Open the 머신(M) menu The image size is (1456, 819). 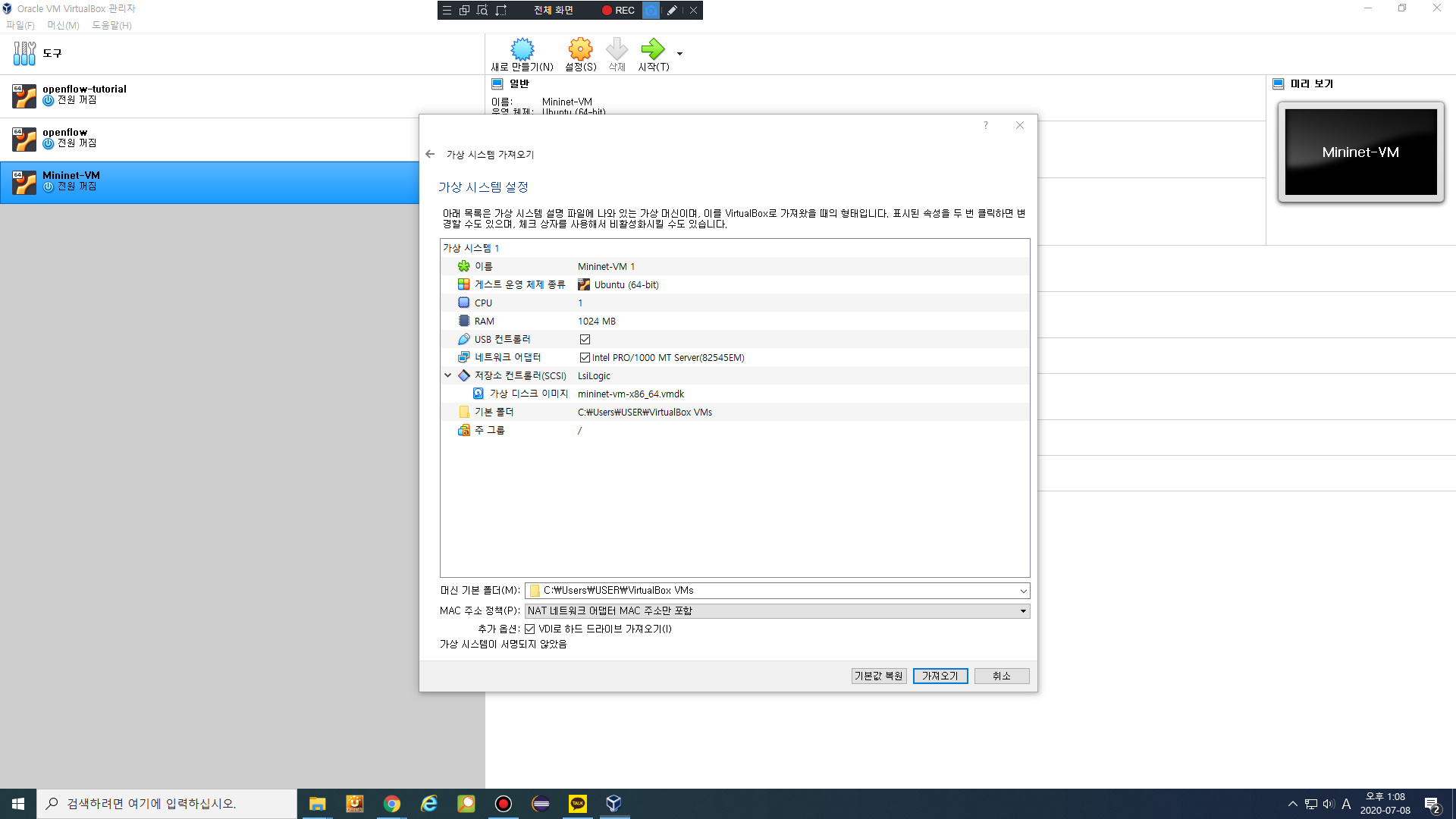pyautogui.click(x=63, y=25)
